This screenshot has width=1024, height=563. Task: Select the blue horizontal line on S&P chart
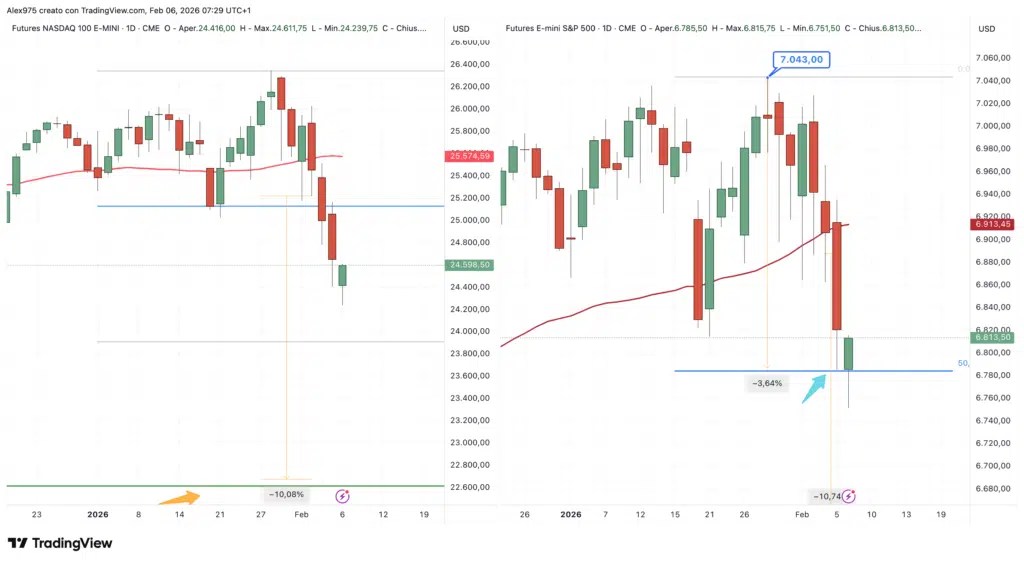813,371
